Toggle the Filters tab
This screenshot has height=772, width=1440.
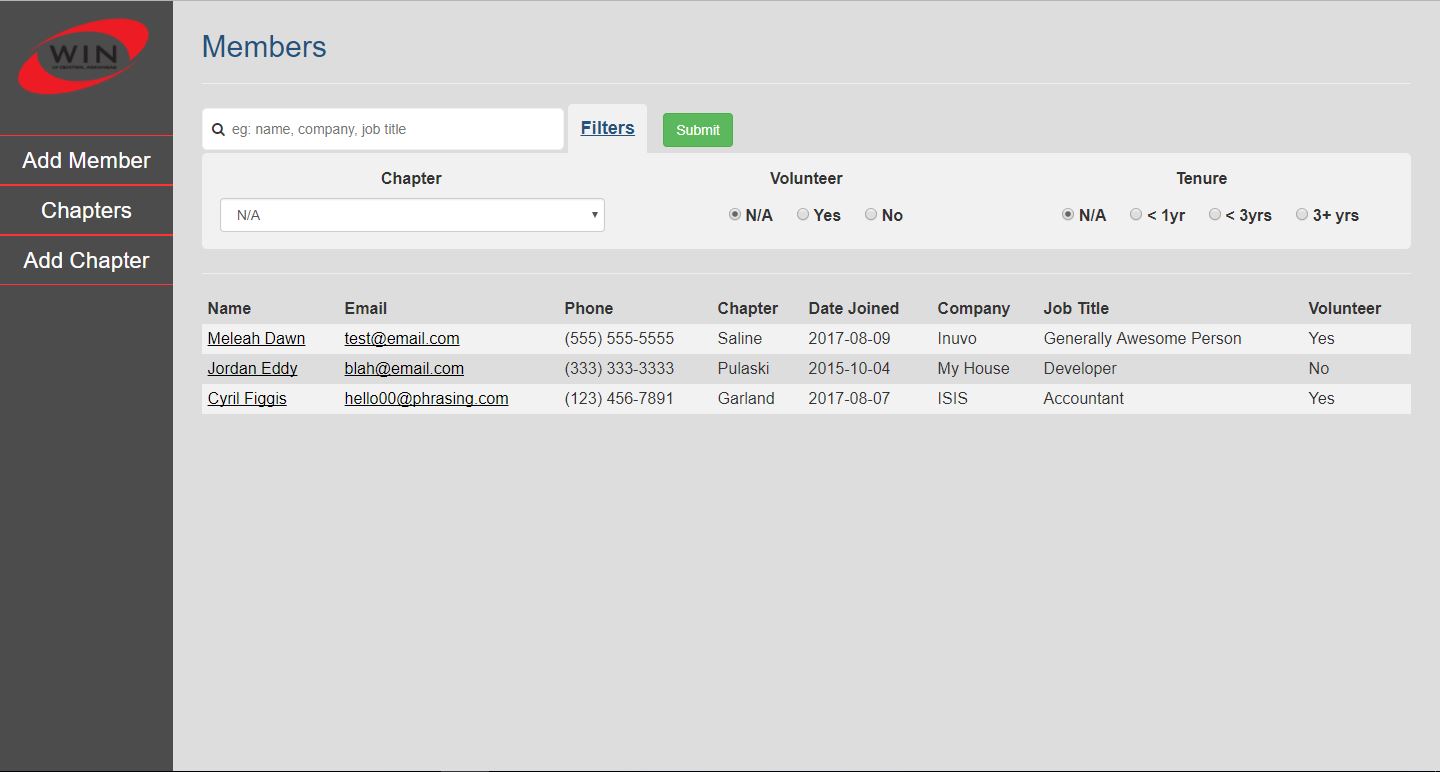pos(607,128)
